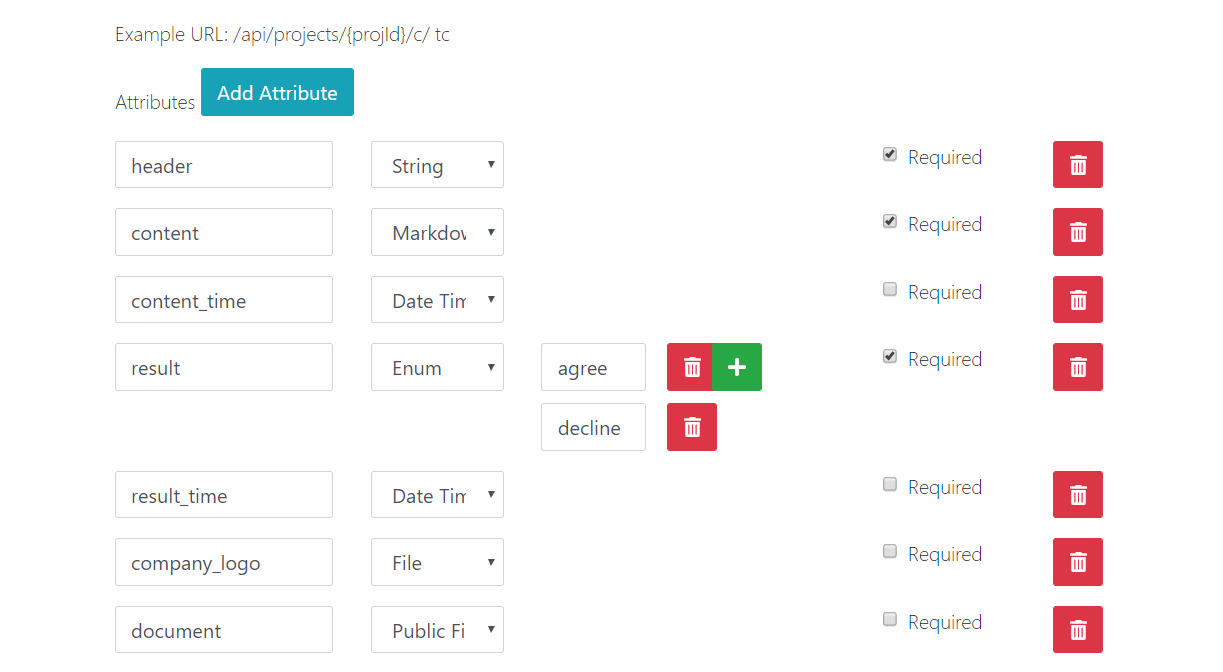Add a new enum value with plus

tap(737, 367)
